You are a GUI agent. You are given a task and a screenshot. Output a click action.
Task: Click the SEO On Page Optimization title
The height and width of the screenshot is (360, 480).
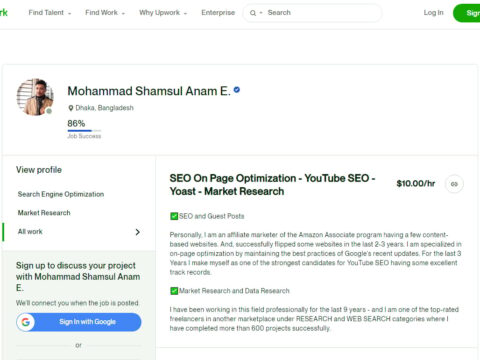click(272, 185)
